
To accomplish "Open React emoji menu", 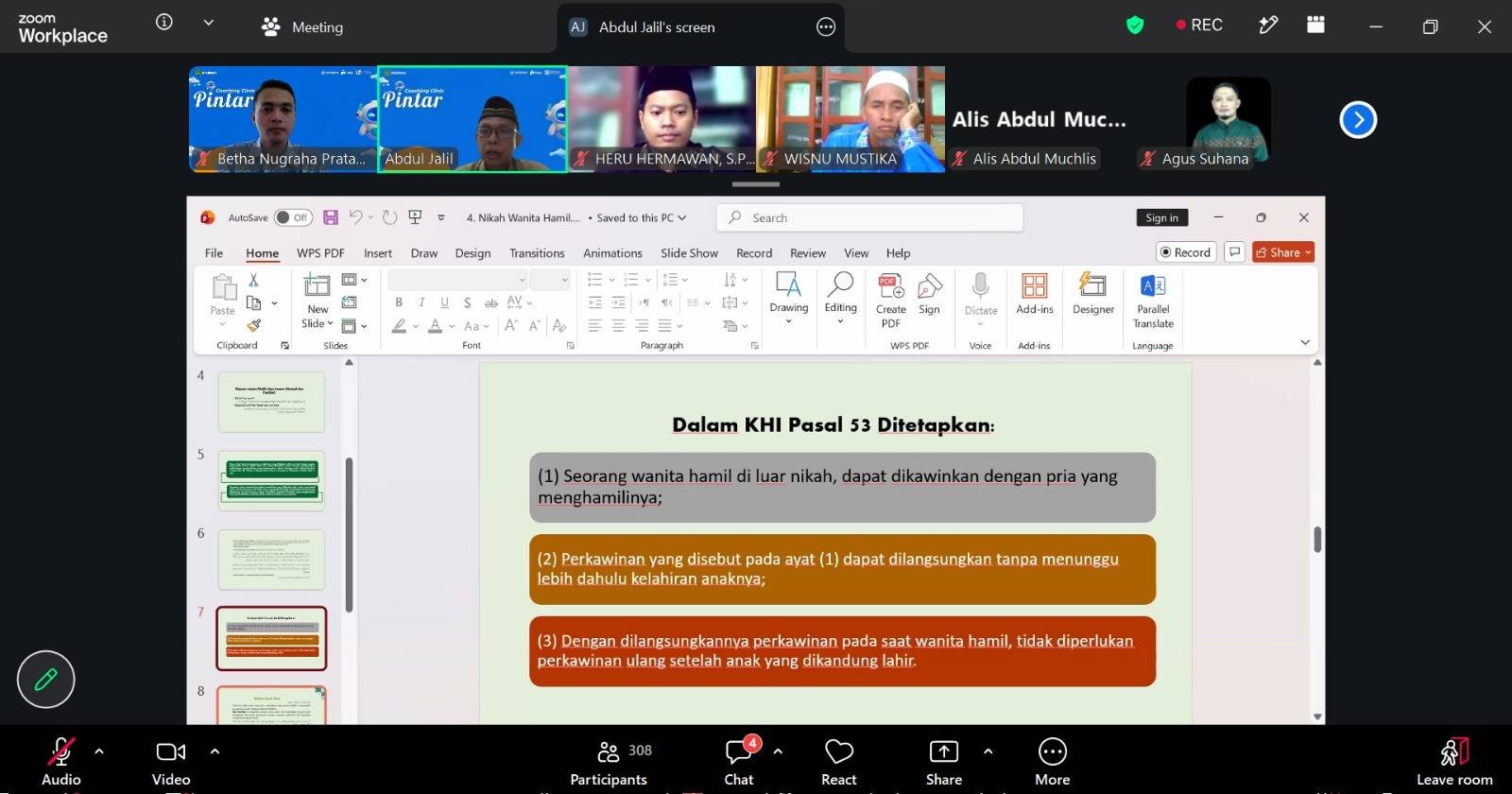I will (838, 762).
